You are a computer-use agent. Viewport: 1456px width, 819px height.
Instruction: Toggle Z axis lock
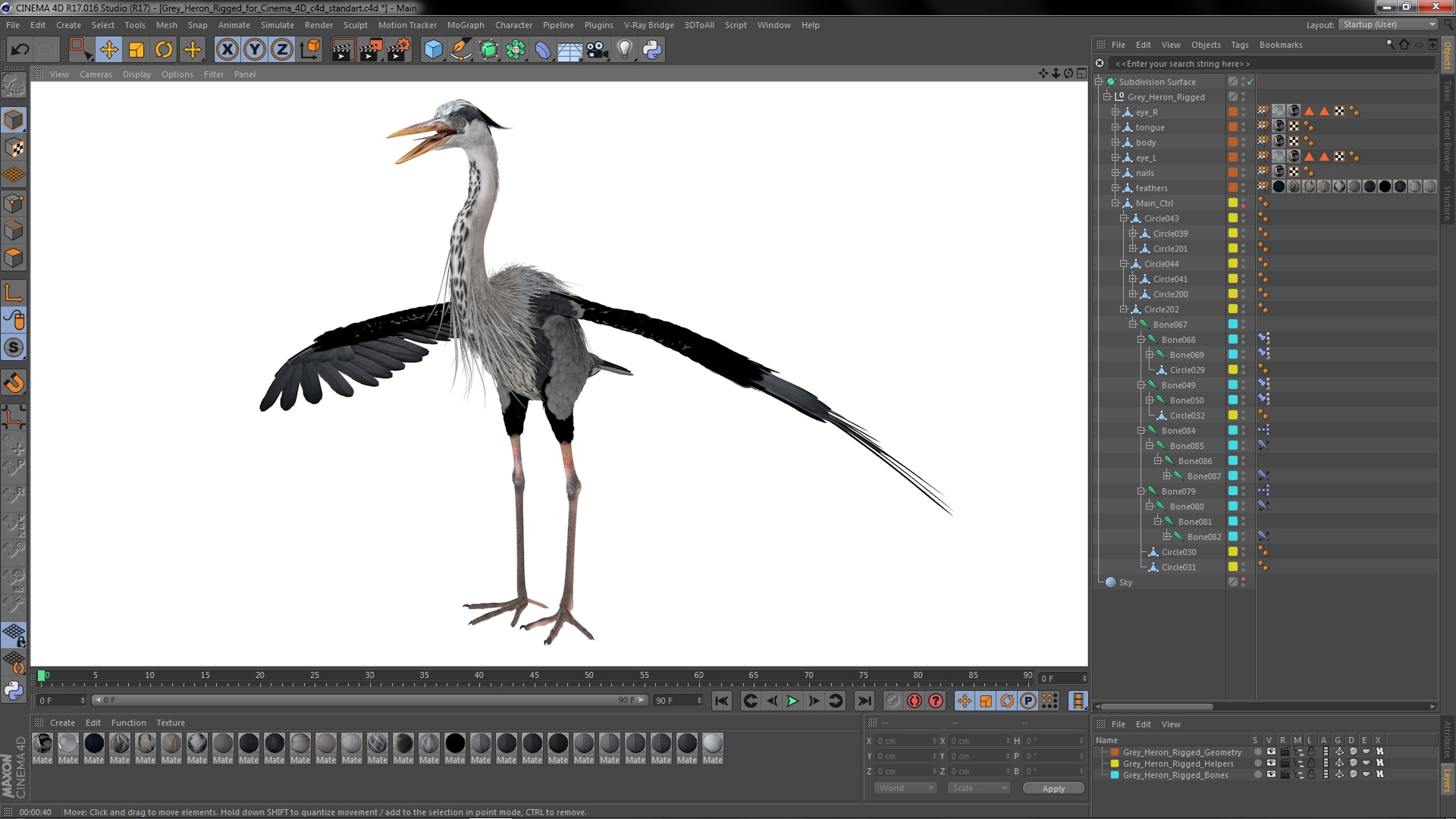[282, 50]
